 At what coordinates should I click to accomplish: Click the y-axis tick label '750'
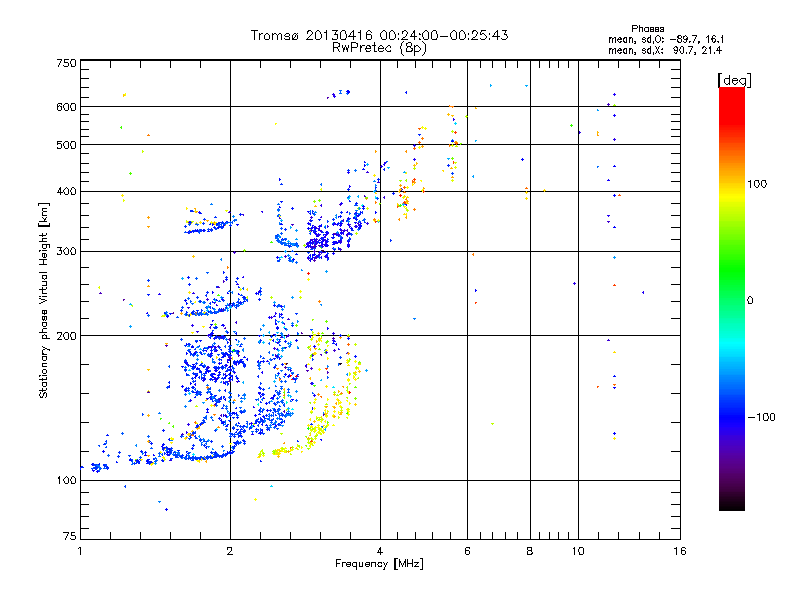(66, 63)
